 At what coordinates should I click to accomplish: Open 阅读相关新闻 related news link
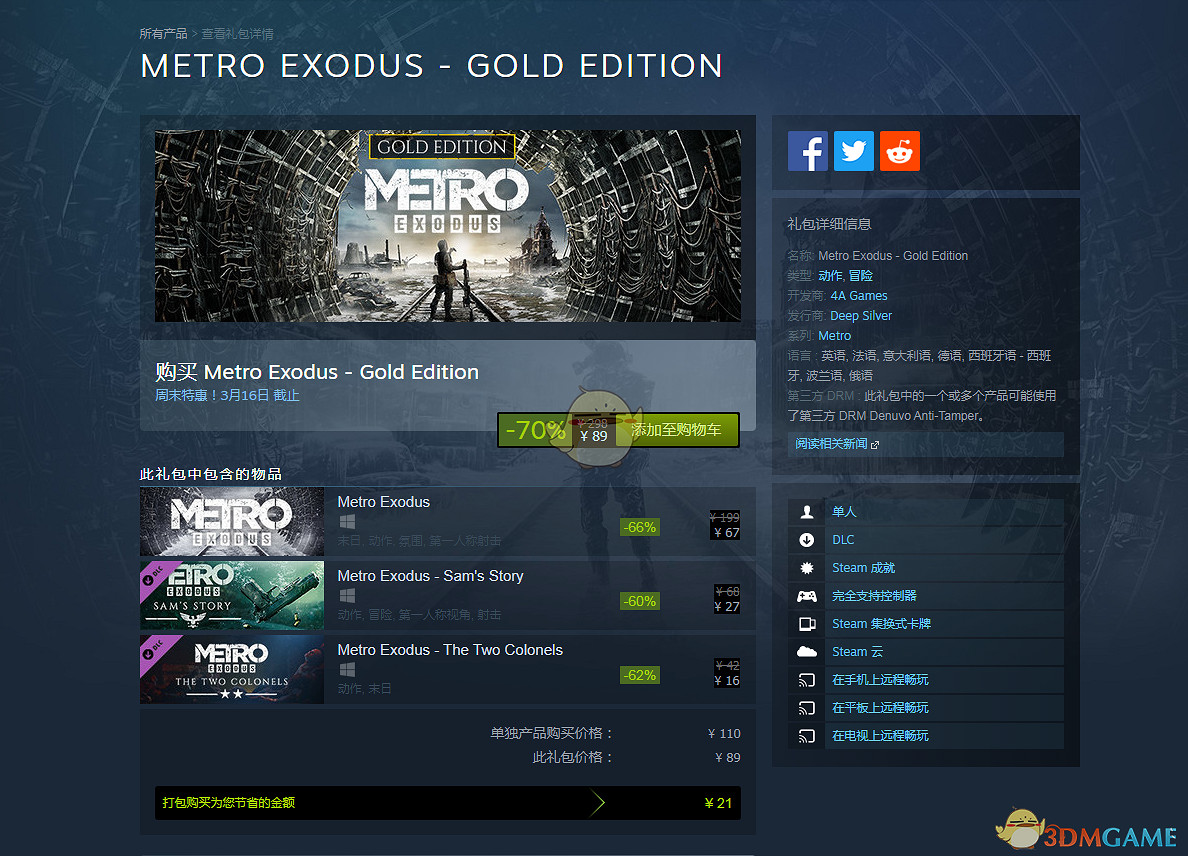[836, 444]
